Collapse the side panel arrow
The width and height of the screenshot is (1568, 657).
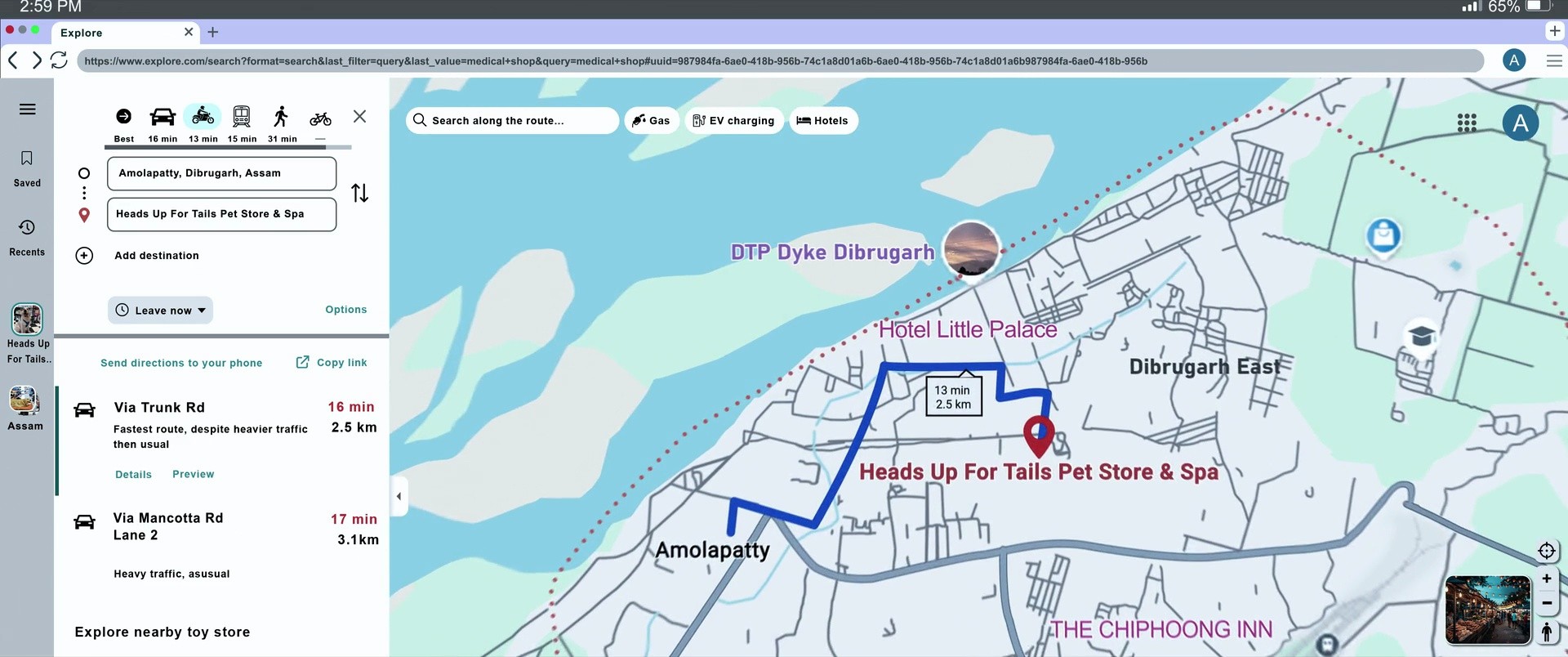399,496
